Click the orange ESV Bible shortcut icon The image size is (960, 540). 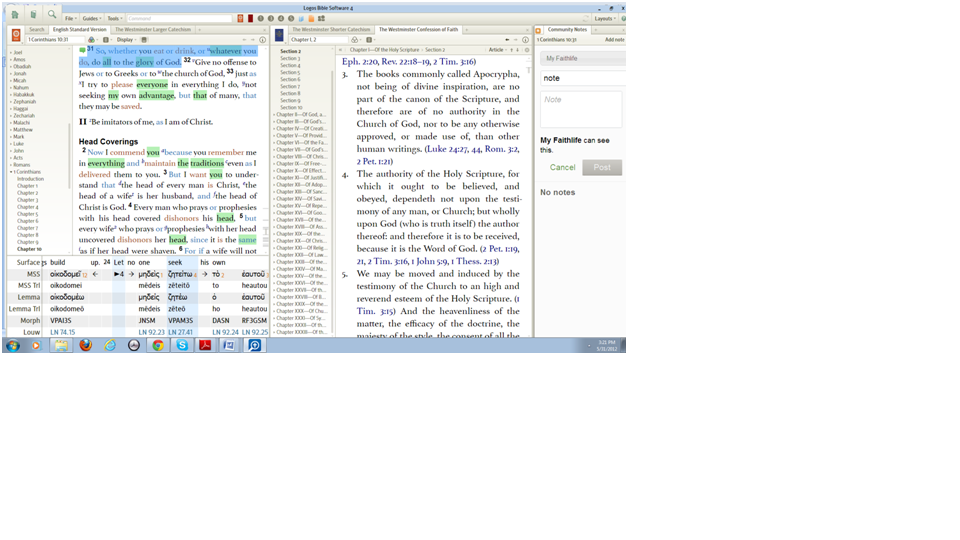coord(240,18)
